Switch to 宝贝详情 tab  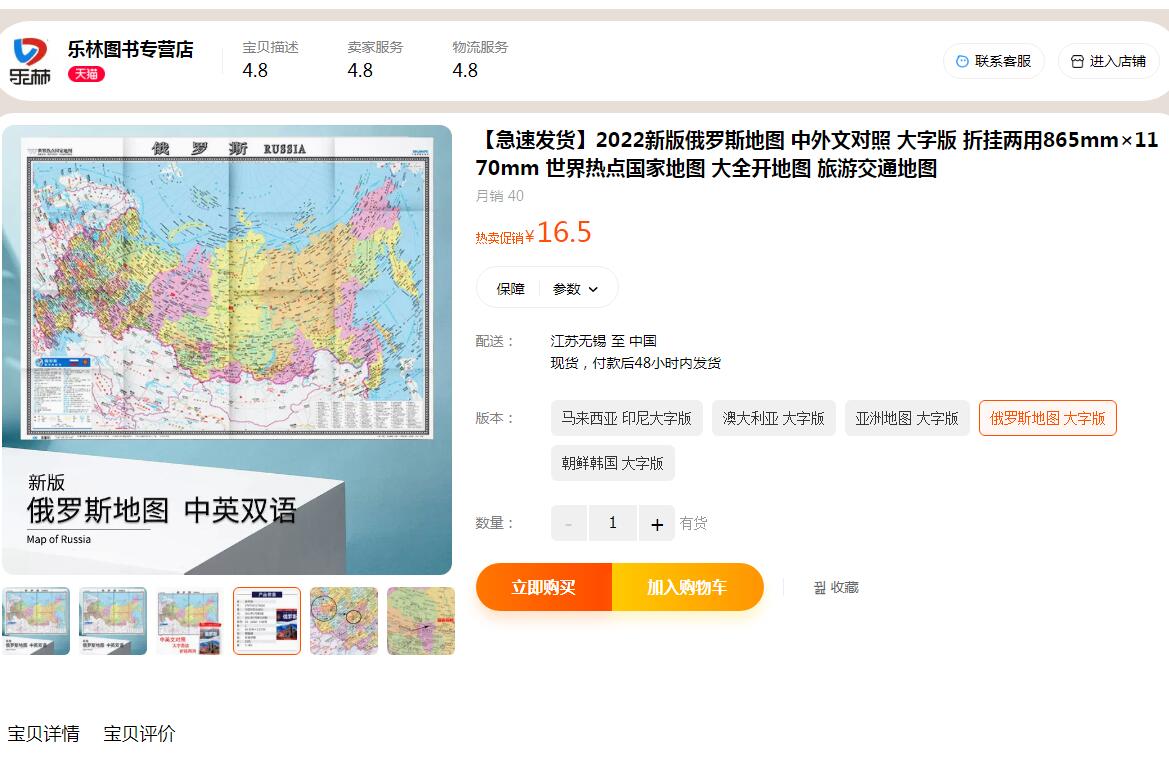pyautogui.click(x=43, y=733)
